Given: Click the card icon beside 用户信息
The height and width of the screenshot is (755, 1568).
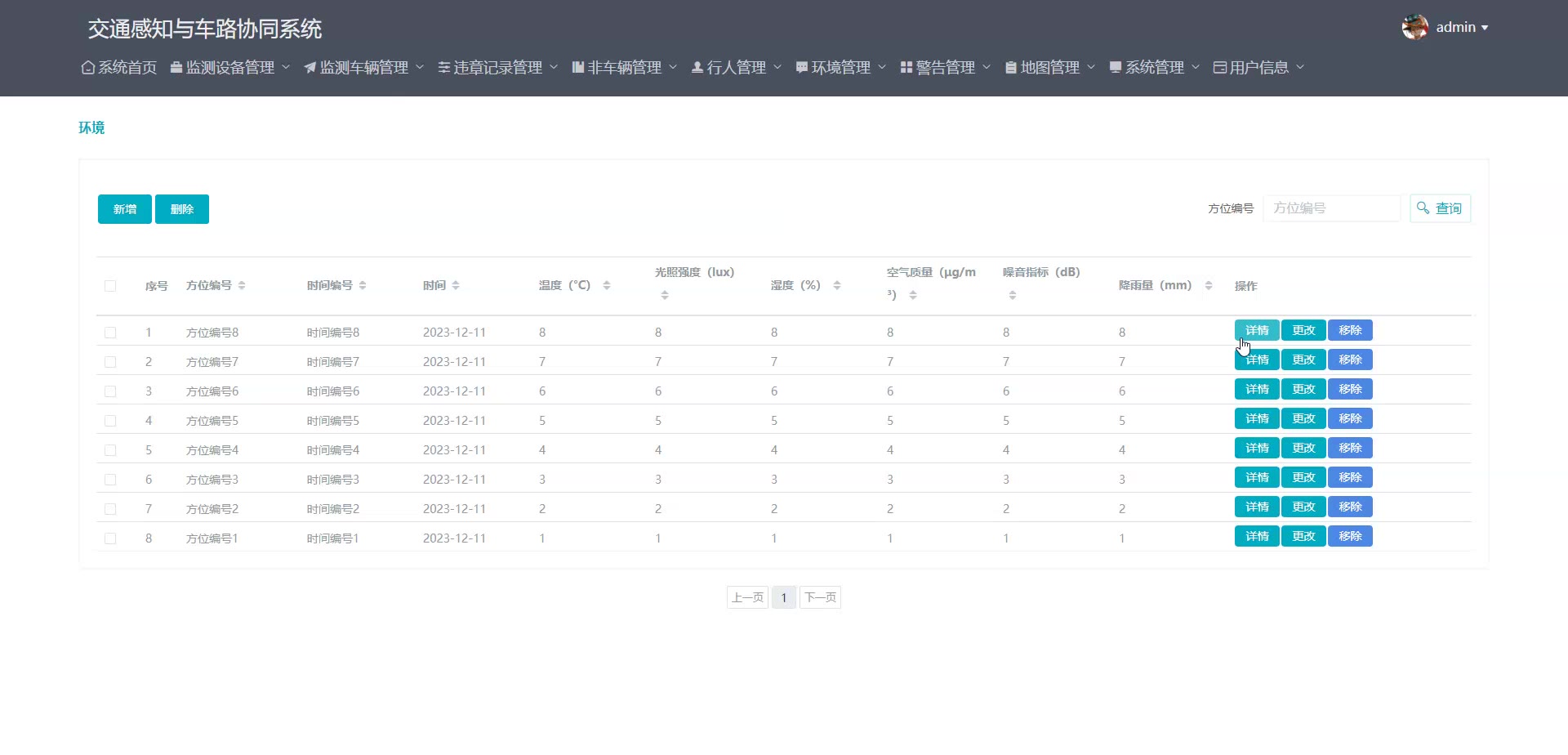Looking at the screenshot, I should (x=1220, y=68).
